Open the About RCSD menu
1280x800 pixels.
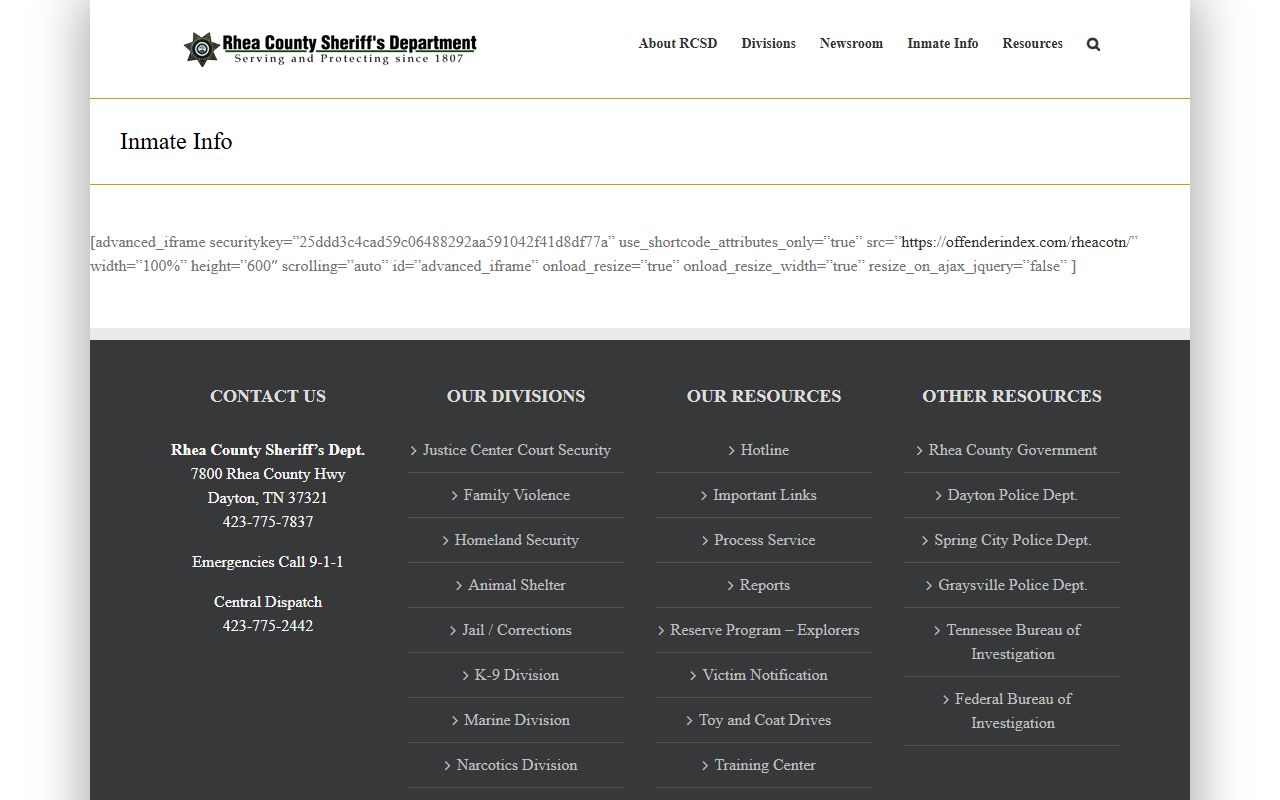(678, 43)
